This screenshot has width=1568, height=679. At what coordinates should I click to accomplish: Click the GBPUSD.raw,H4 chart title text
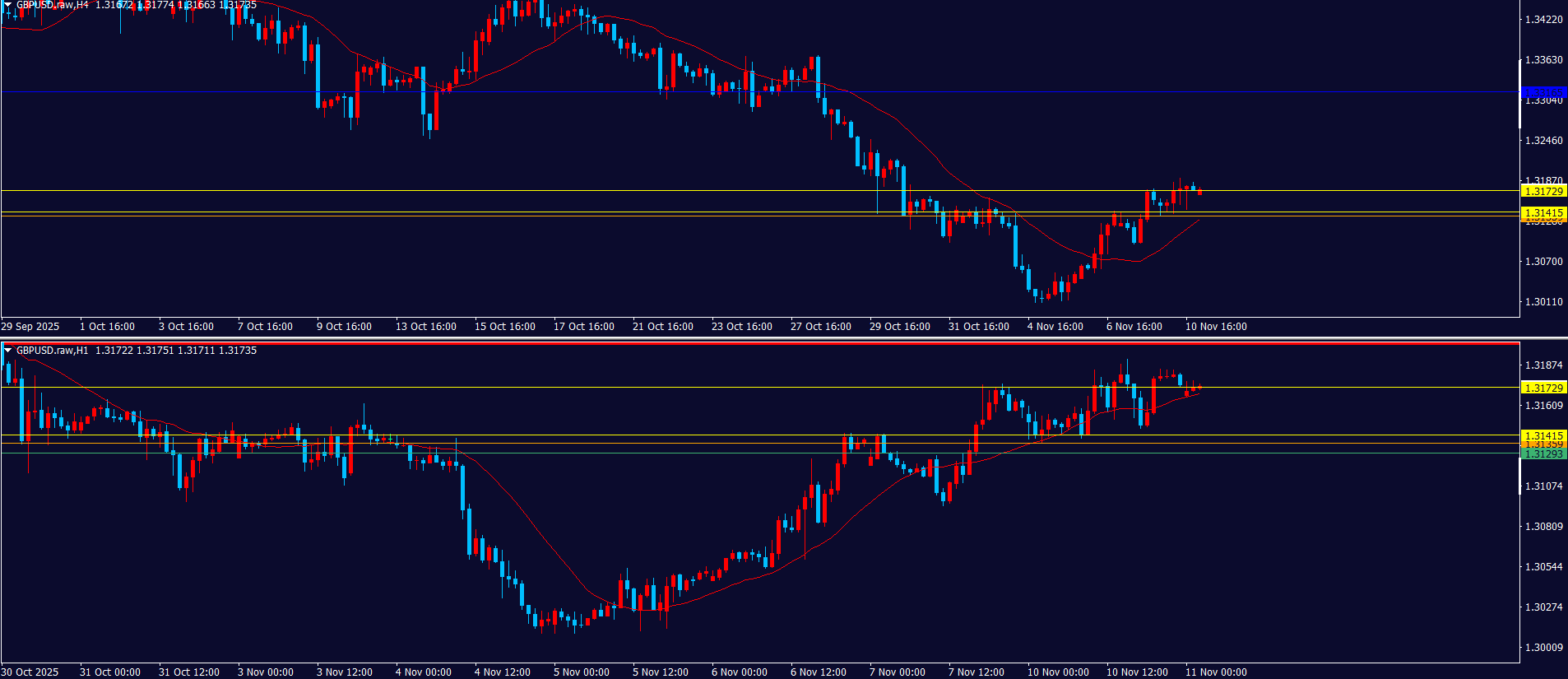(x=52, y=5)
